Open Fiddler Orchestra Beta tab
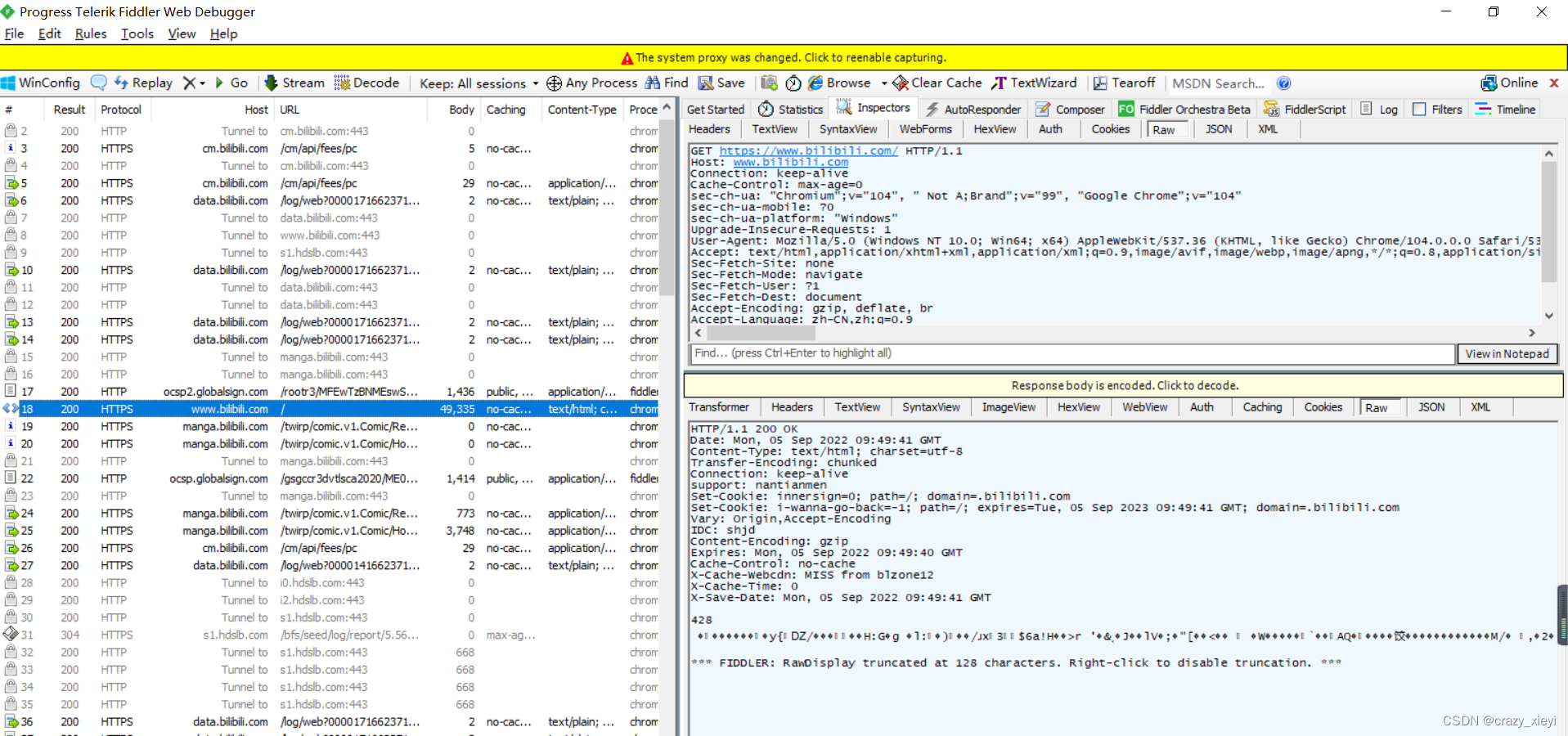This screenshot has width=1568, height=736. [x=1185, y=109]
